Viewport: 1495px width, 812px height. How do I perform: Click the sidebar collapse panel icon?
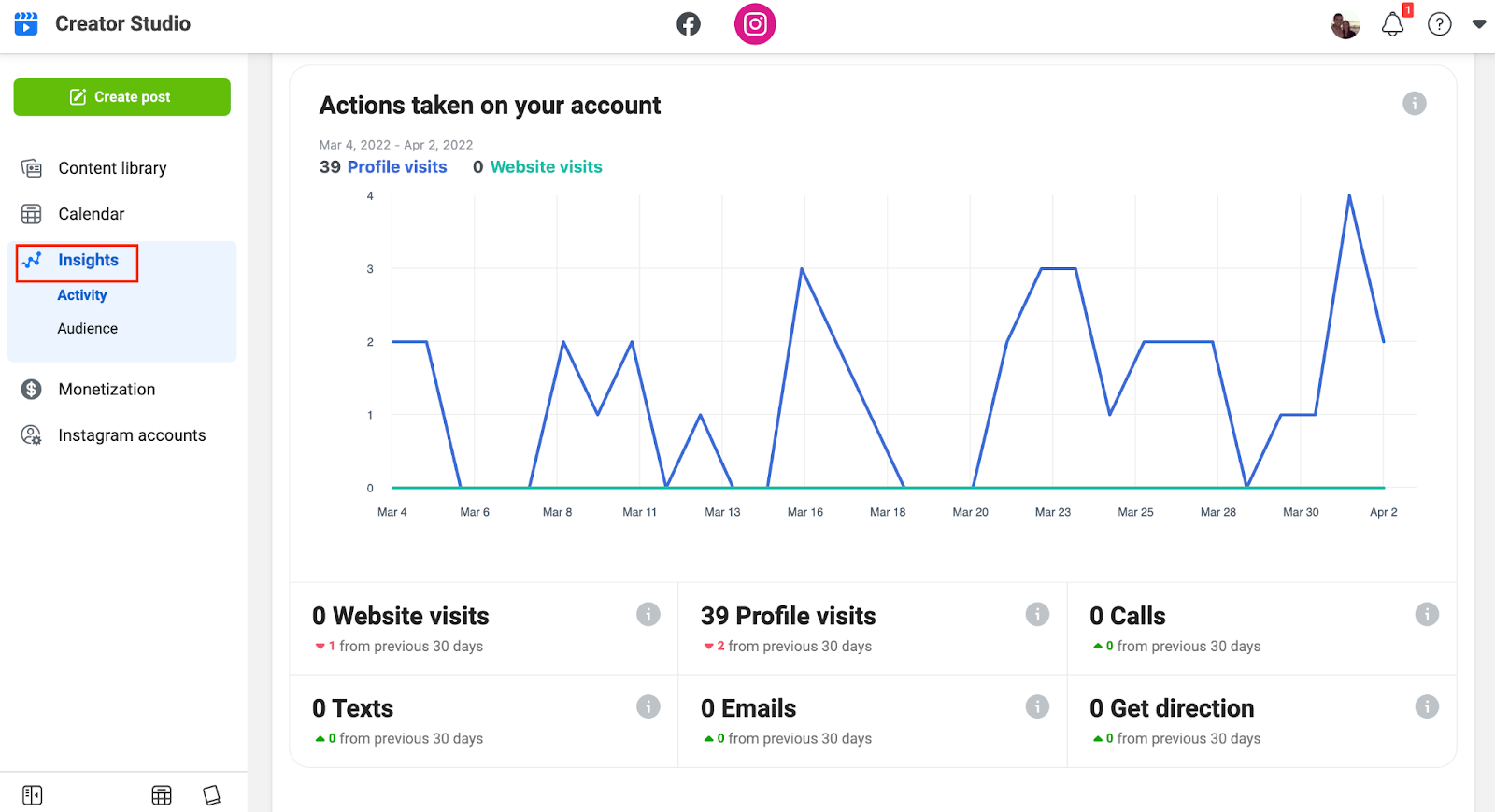coord(33,795)
